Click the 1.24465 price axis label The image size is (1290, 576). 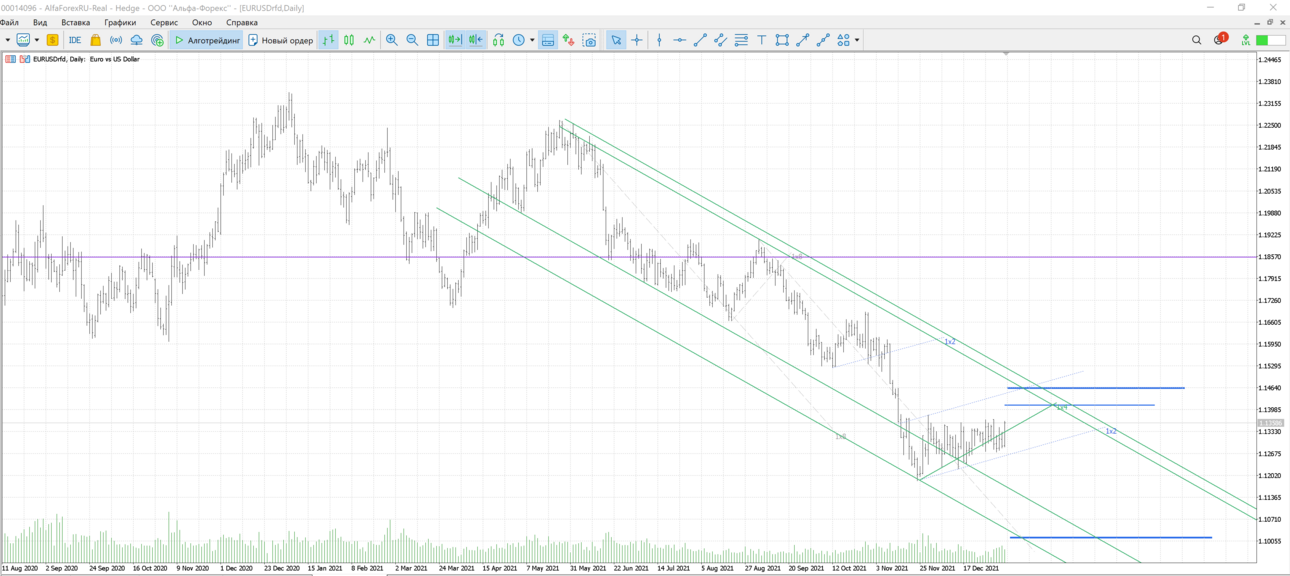pos(1270,60)
